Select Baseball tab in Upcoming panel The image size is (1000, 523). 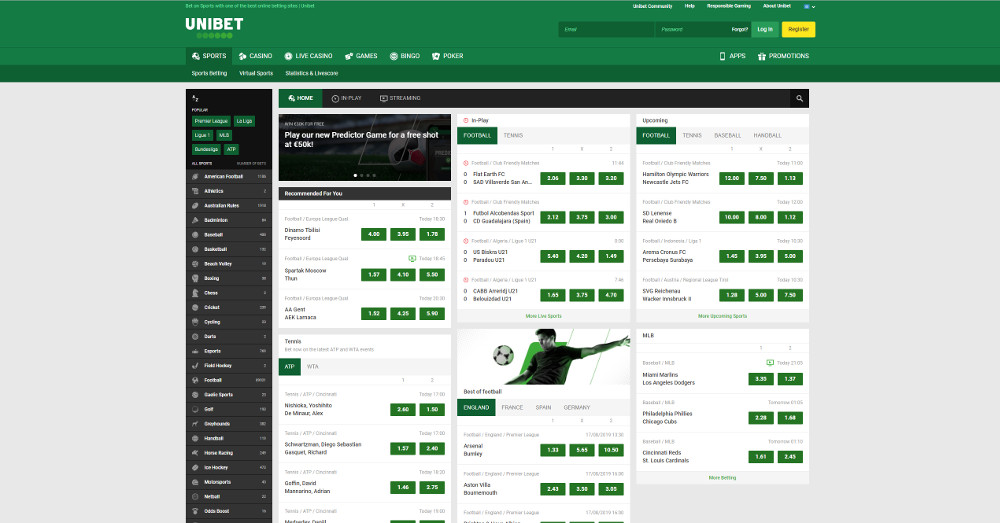coord(727,135)
